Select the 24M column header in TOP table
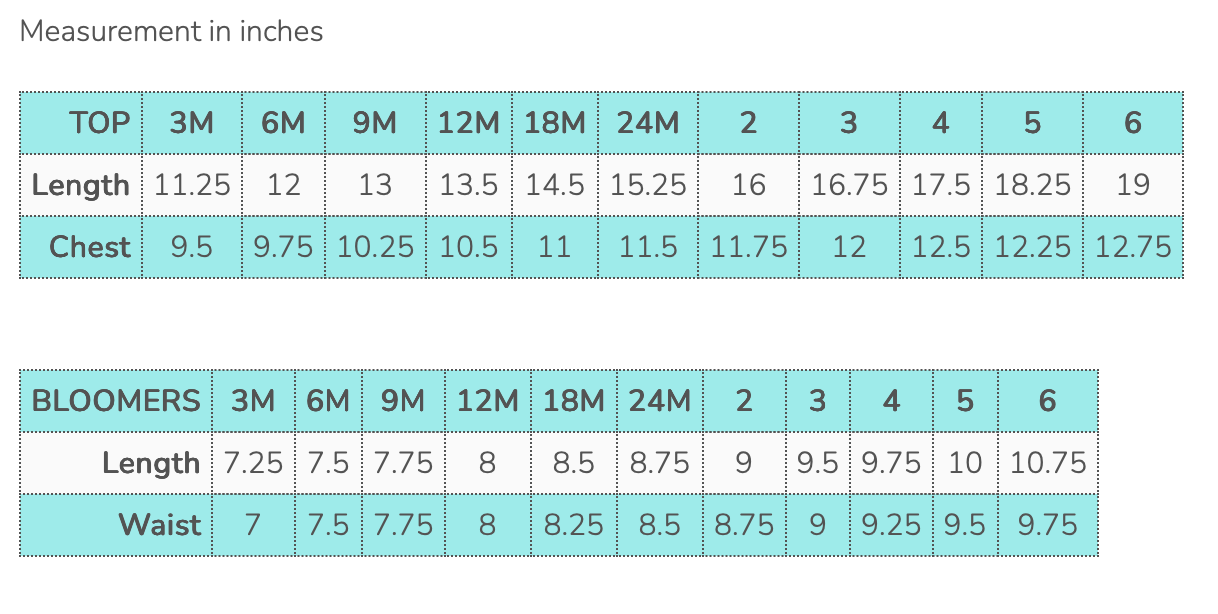Screen dimensions: 1218x614 point(647,123)
